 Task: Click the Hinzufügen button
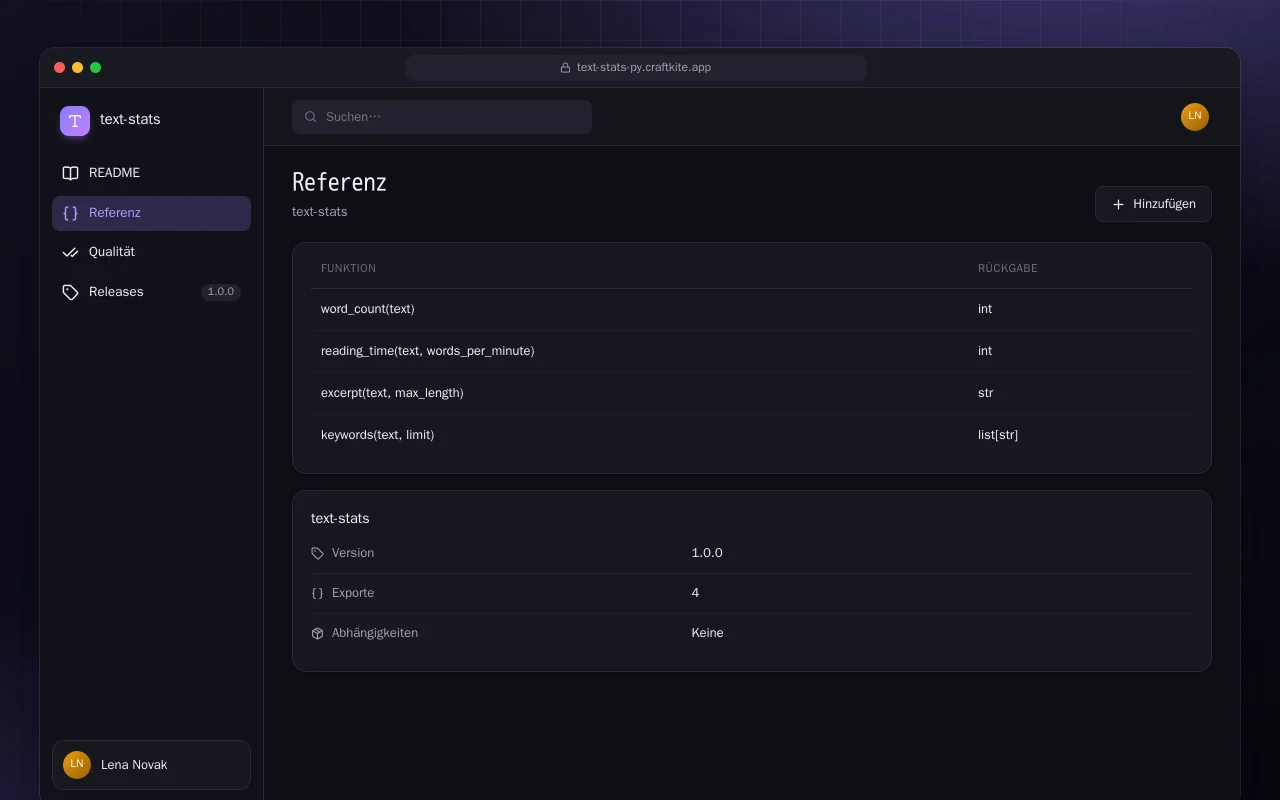[x=1153, y=204]
